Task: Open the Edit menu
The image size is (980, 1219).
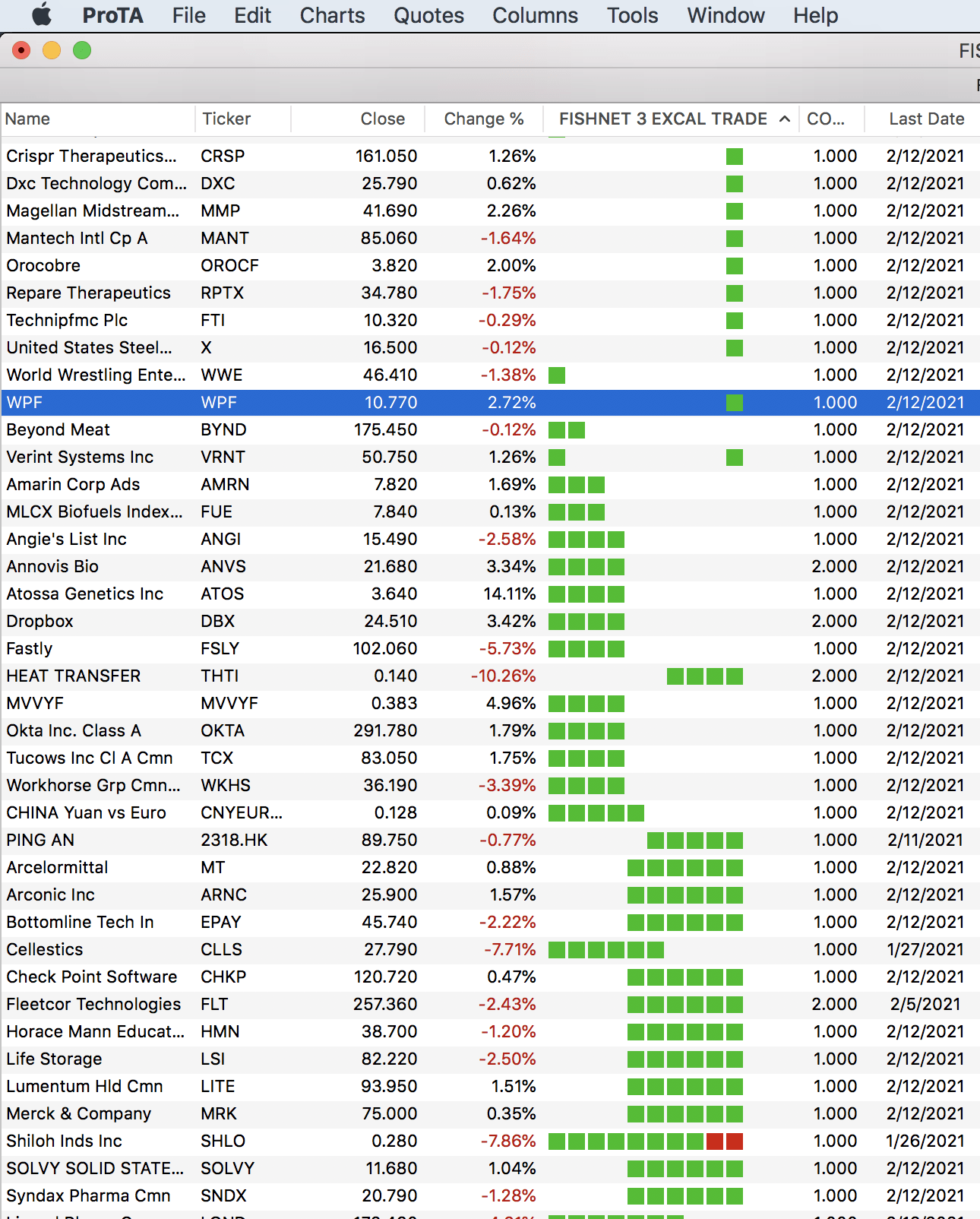Action: tap(252, 15)
